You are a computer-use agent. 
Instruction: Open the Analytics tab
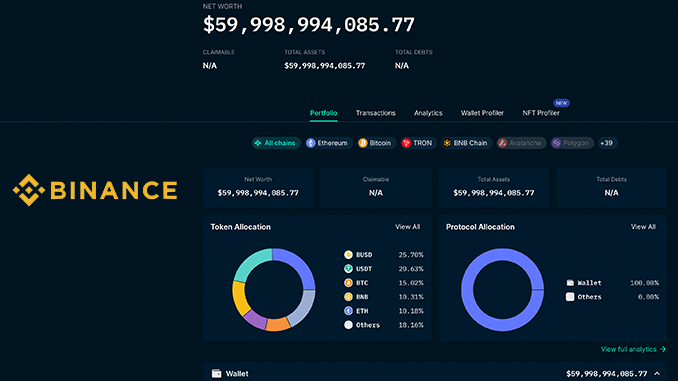point(428,113)
